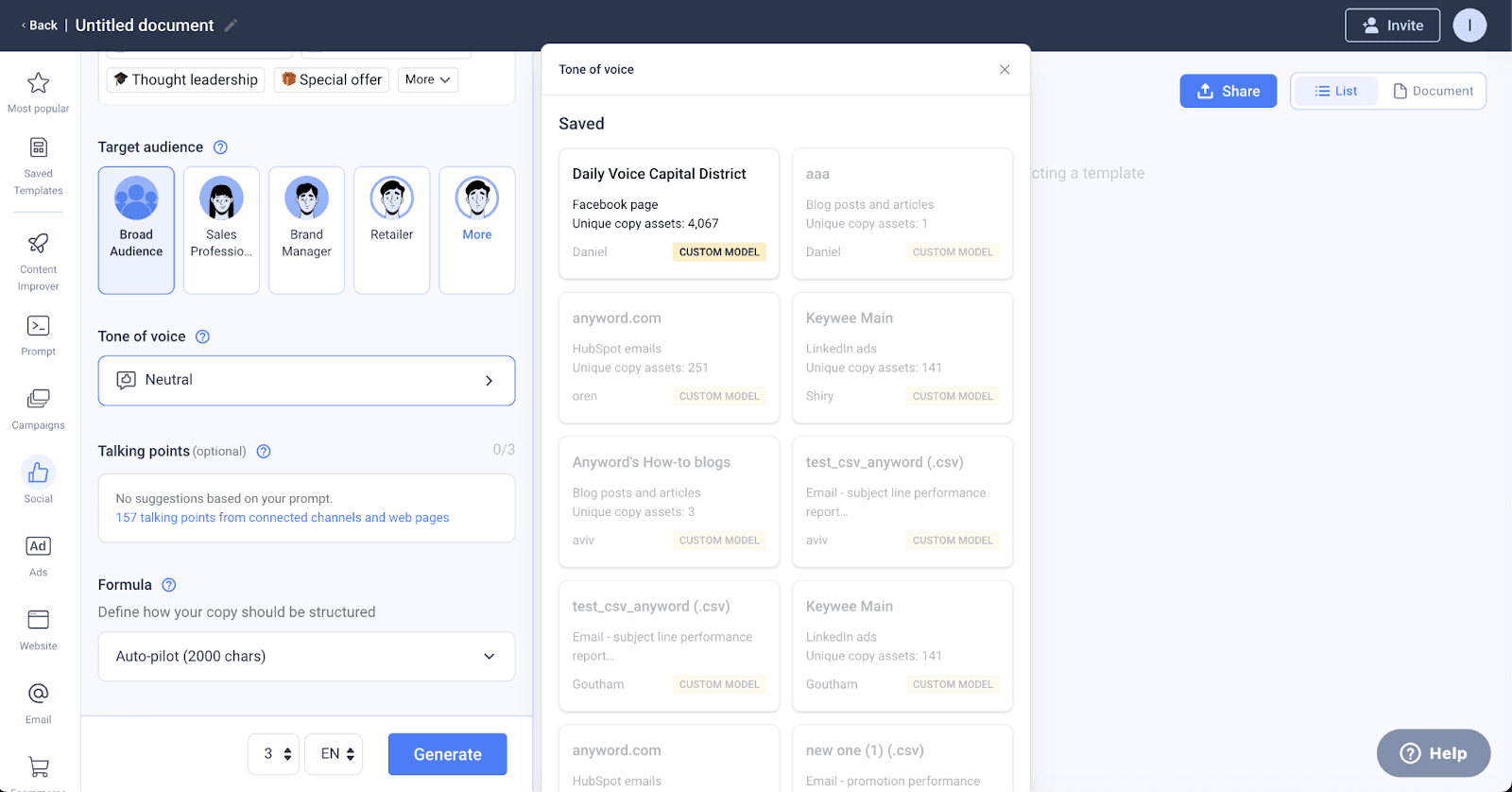Screen dimensions: 1512x792
Task: Switch to List view
Action: pyautogui.click(x=1336, y=92)
